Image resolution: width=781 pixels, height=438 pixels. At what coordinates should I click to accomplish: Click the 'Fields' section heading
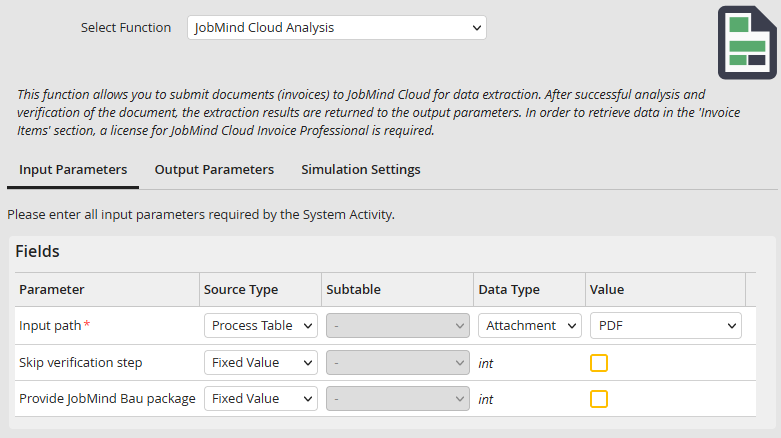coord(37,251)
